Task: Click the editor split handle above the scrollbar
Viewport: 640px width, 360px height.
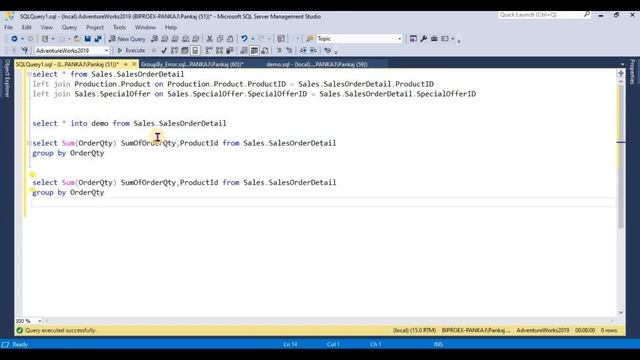Action: [621, 73]
